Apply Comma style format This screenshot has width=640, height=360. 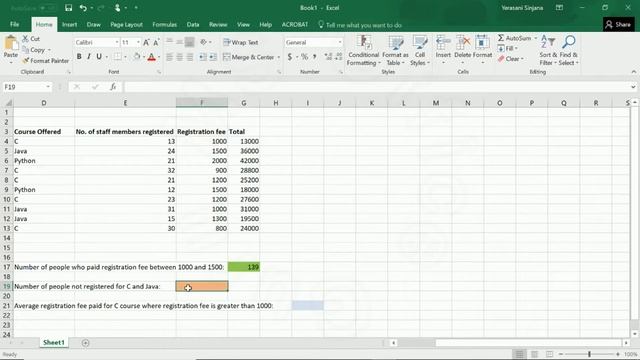coord(315,57)
